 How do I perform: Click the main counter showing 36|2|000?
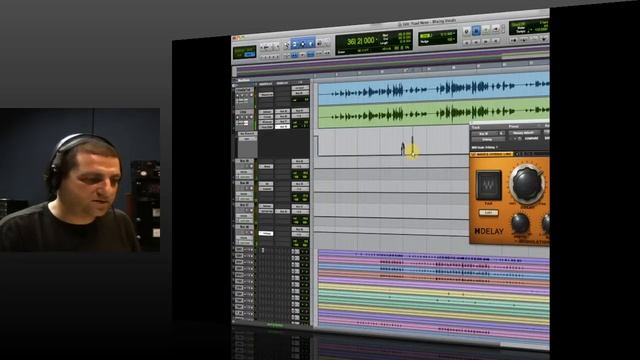tap(361, 41)
